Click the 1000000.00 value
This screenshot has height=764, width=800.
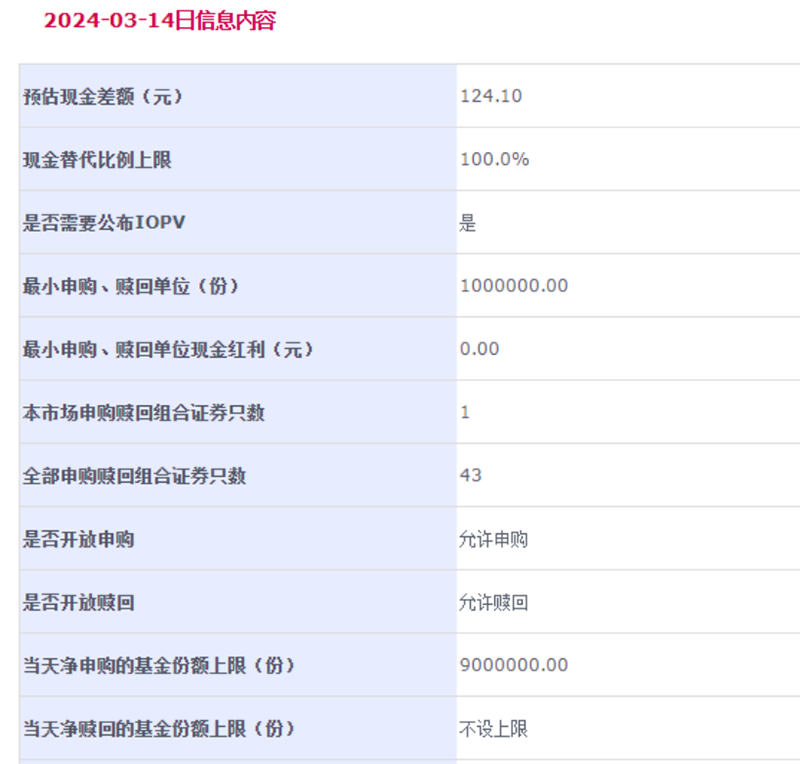coord(514,286)
